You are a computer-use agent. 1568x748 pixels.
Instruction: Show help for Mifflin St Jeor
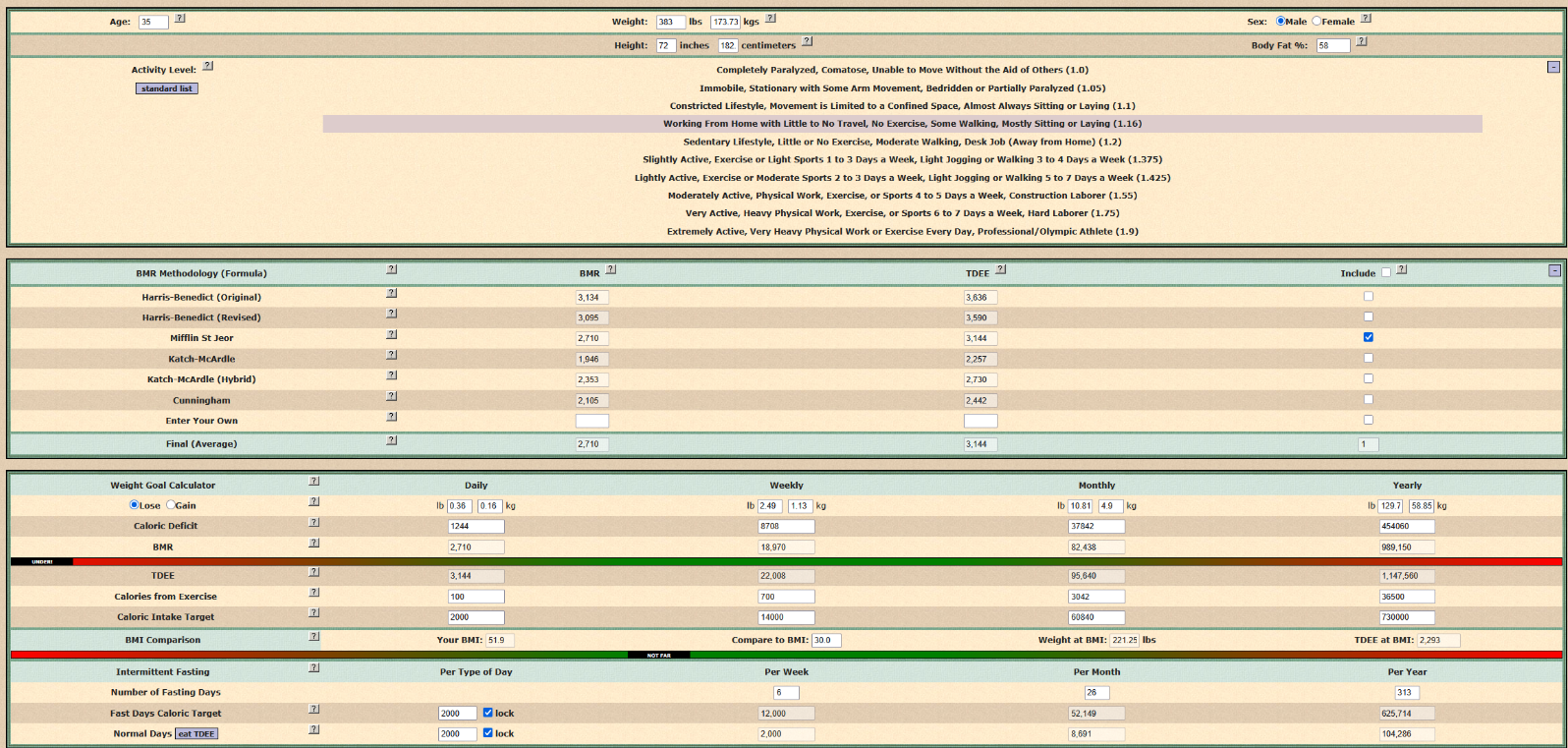(x=391, y=334)
